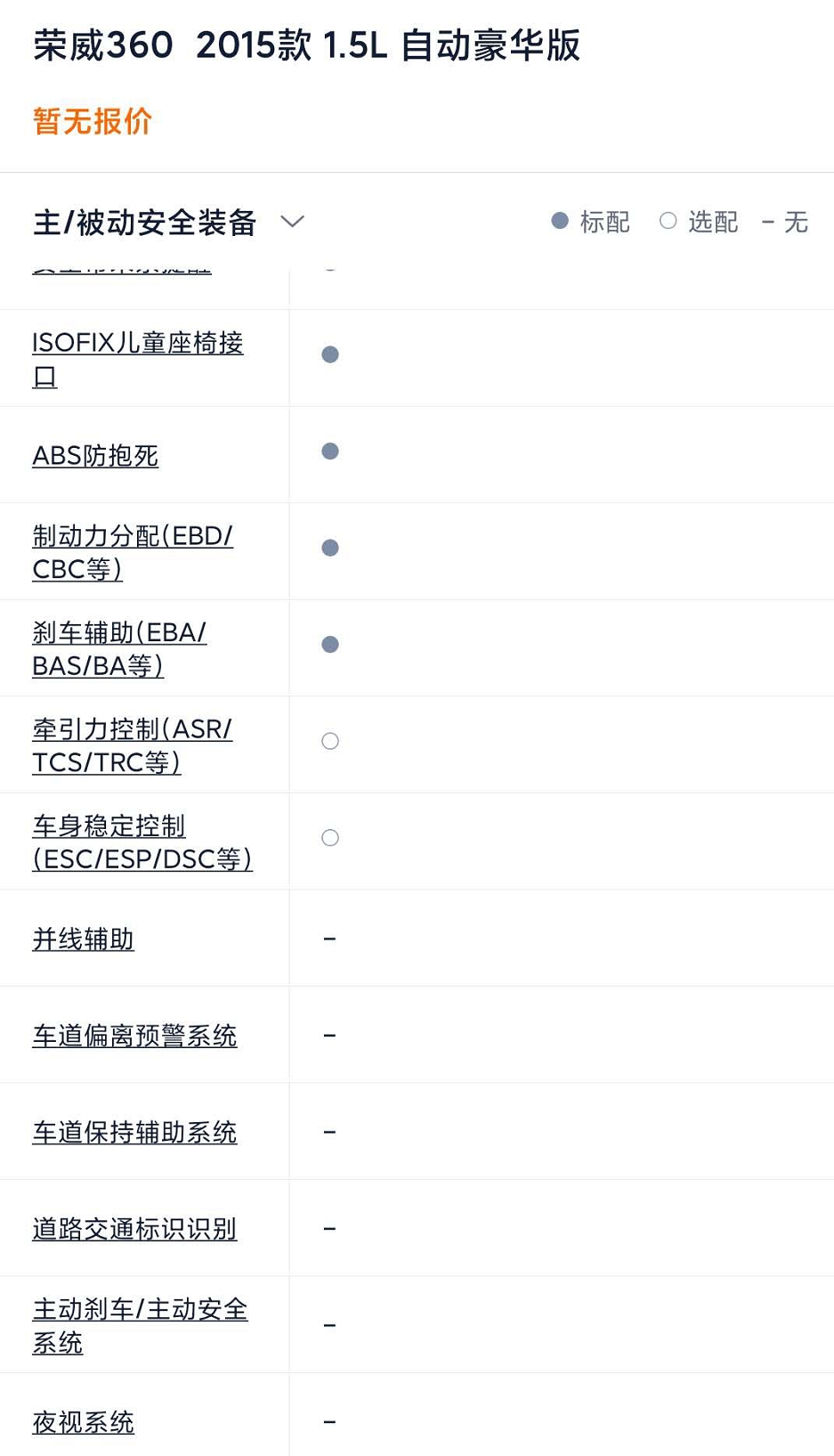Select the dot beside 制动力分配(EBD/CBC等)
Image resolution: width=834 pixels, height=1456 pixels.
click(x=330, y=548)
